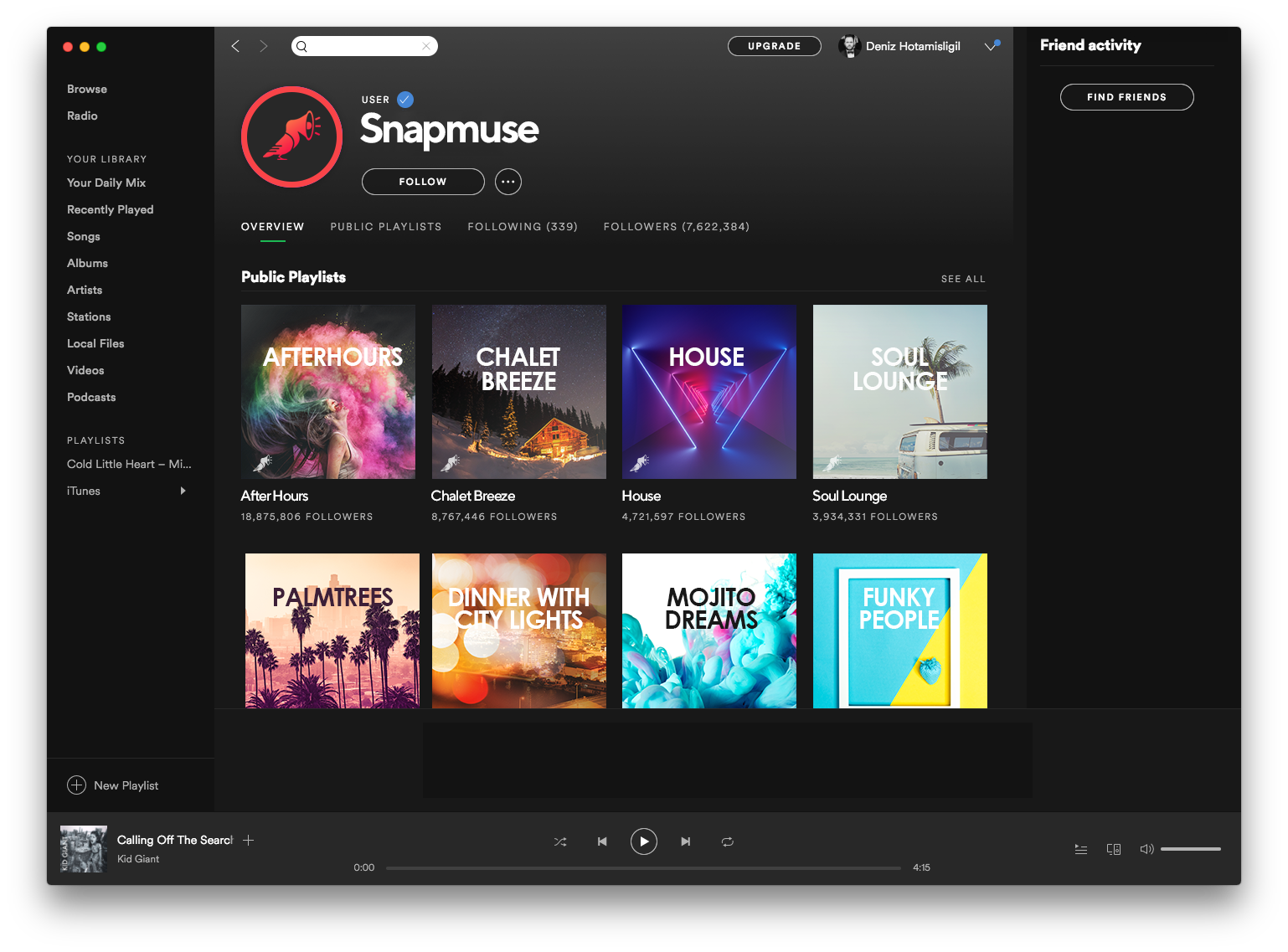Toggle shuffle playback

[x=560, y=841]
